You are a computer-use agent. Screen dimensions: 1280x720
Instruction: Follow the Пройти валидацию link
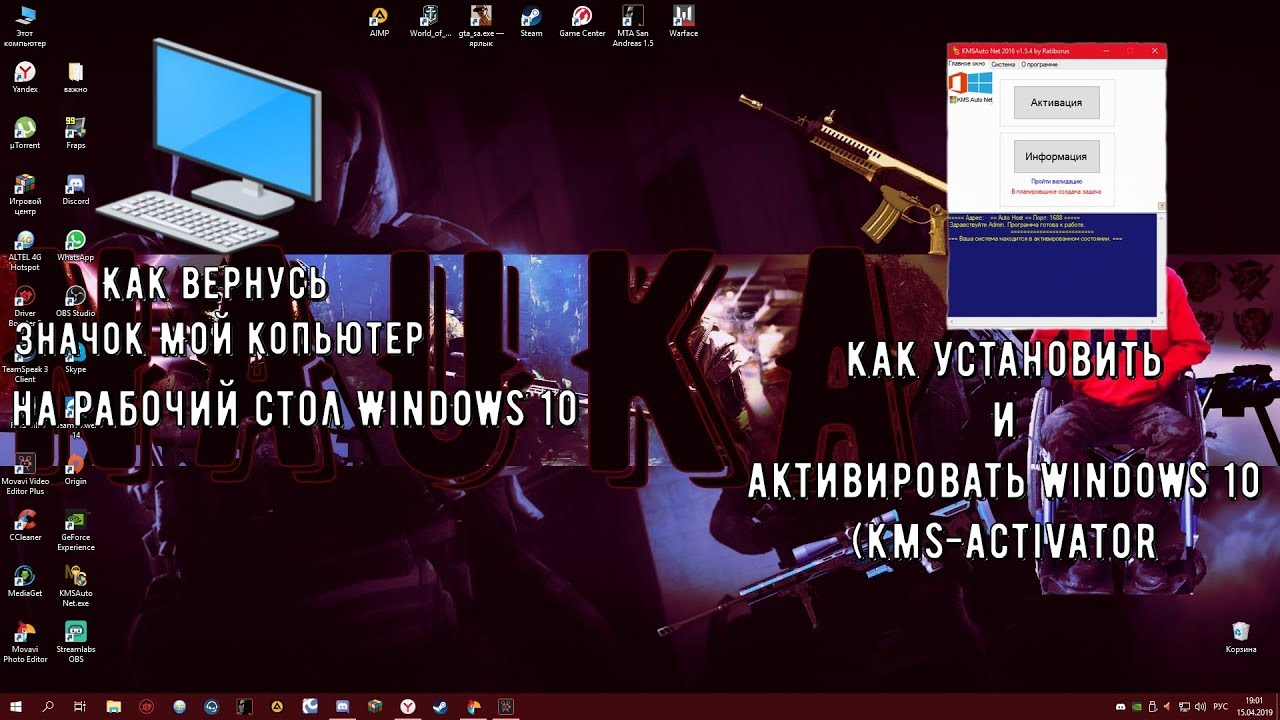tap(1056, 181)
